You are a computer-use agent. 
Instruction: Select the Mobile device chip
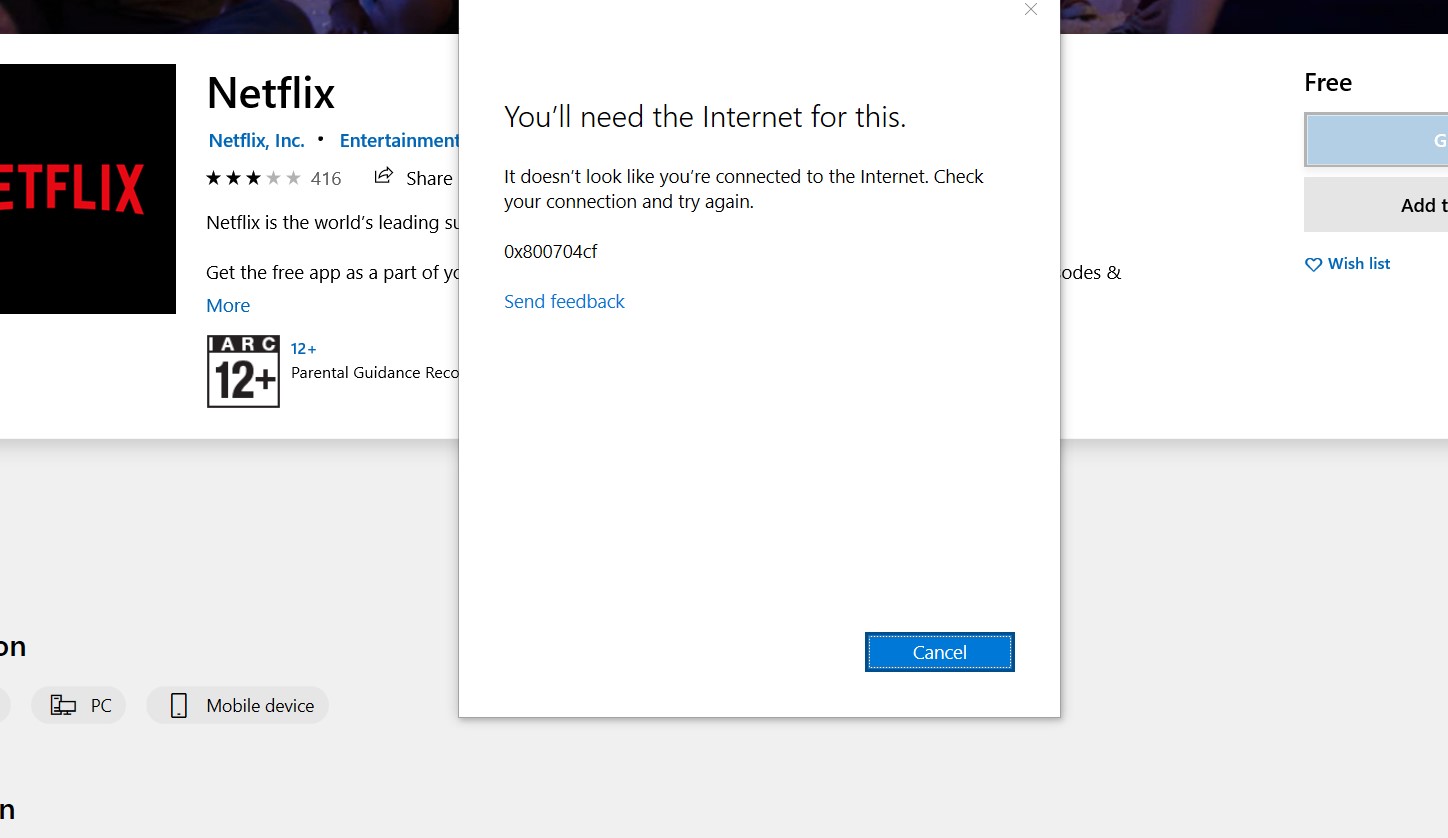point(238,705)
